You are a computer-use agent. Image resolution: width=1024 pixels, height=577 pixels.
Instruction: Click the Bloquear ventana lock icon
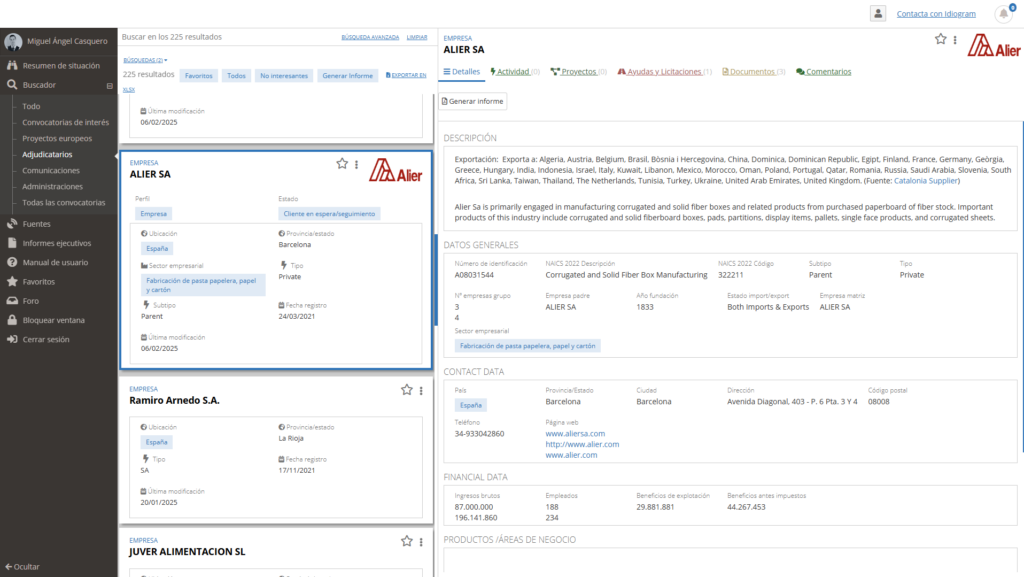coord(12,320)
